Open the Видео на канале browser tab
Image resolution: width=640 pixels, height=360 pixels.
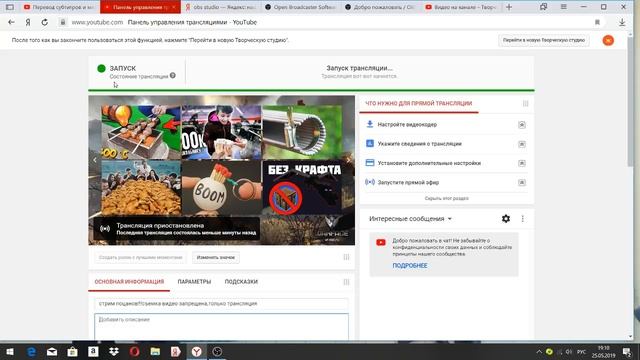click(x=461, y=7)
